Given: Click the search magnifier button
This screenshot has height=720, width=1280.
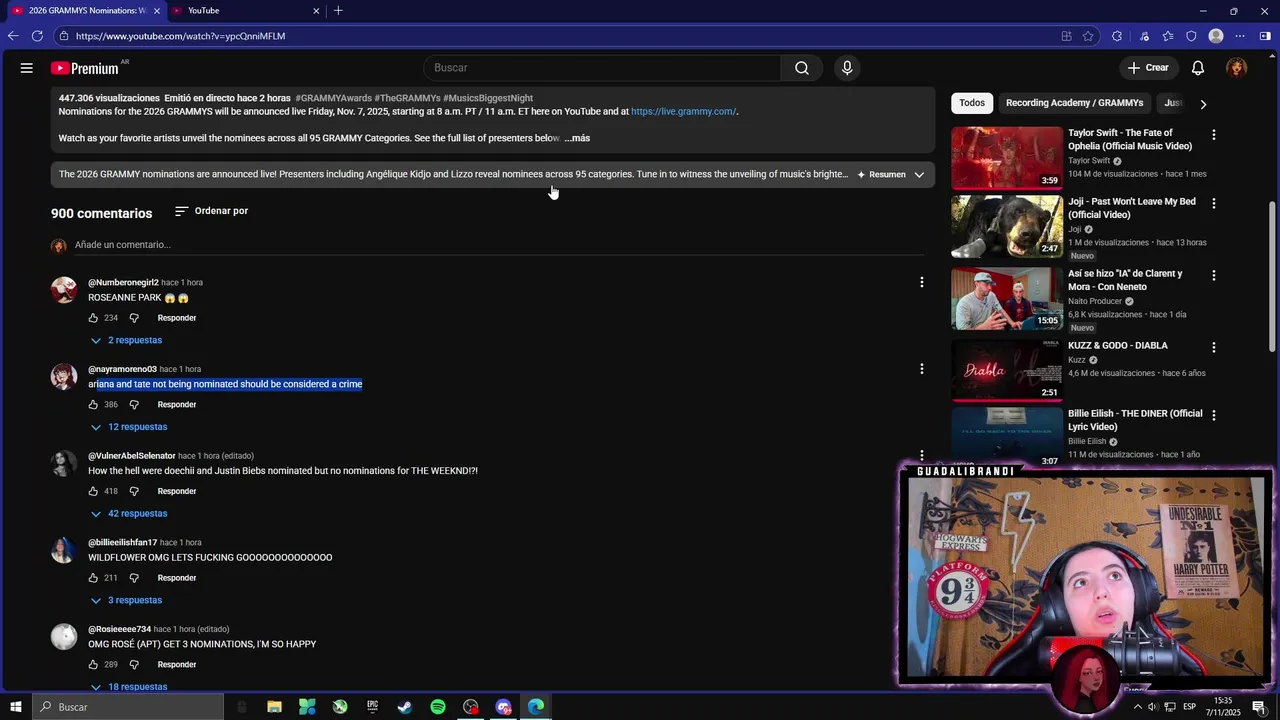Looking at the screenshot, I should point(802,68).
